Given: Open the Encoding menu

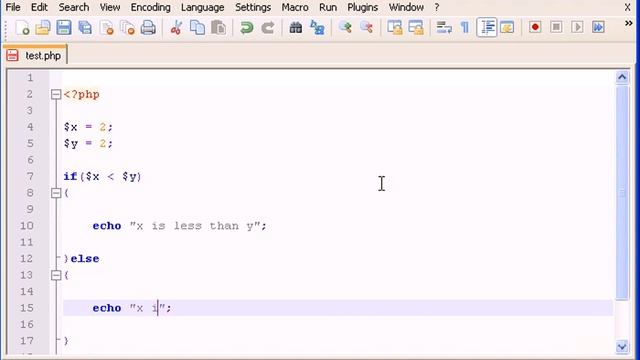Looking at the screenshot, I should [150, 7].
